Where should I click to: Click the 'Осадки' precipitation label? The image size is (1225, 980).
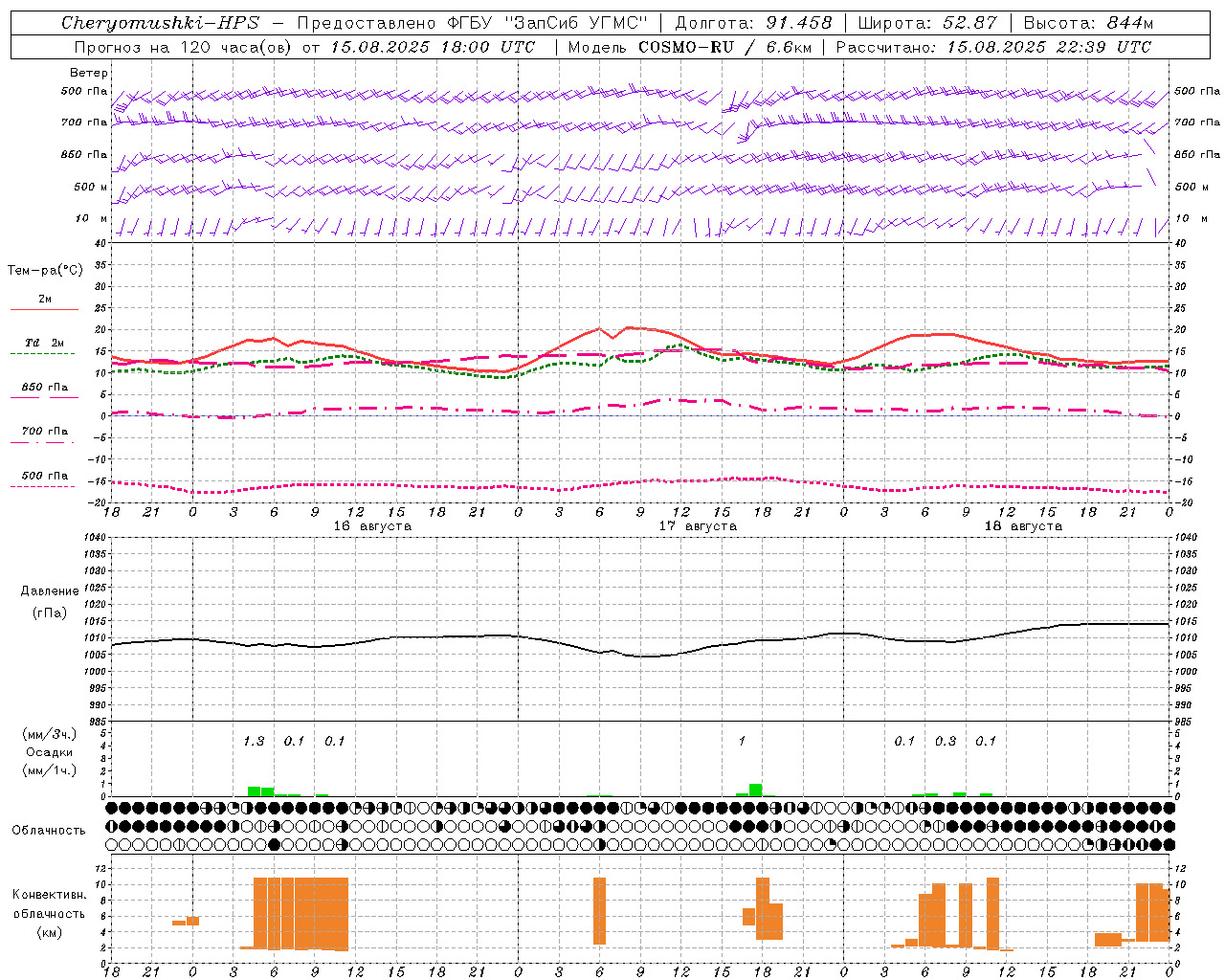point(49,752)
